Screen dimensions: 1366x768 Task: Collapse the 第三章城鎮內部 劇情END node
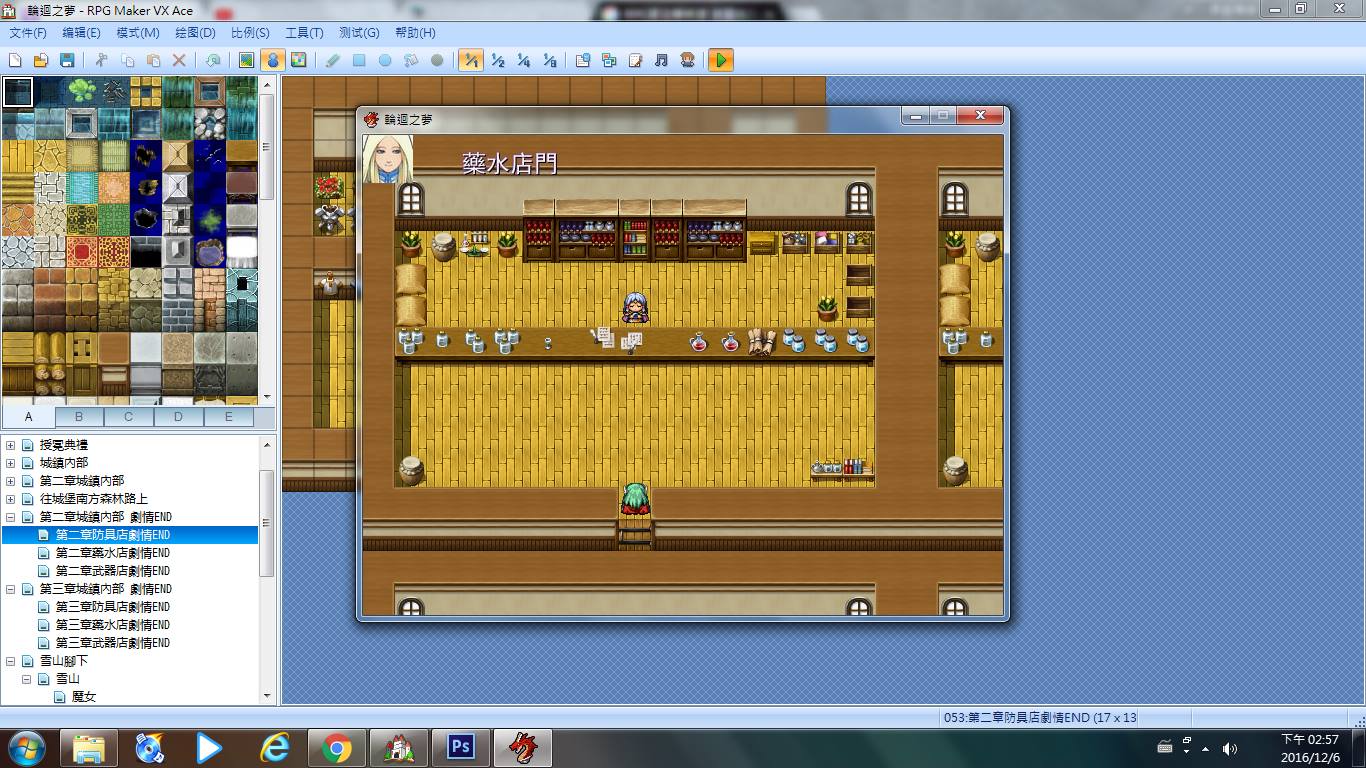(10, 589)
